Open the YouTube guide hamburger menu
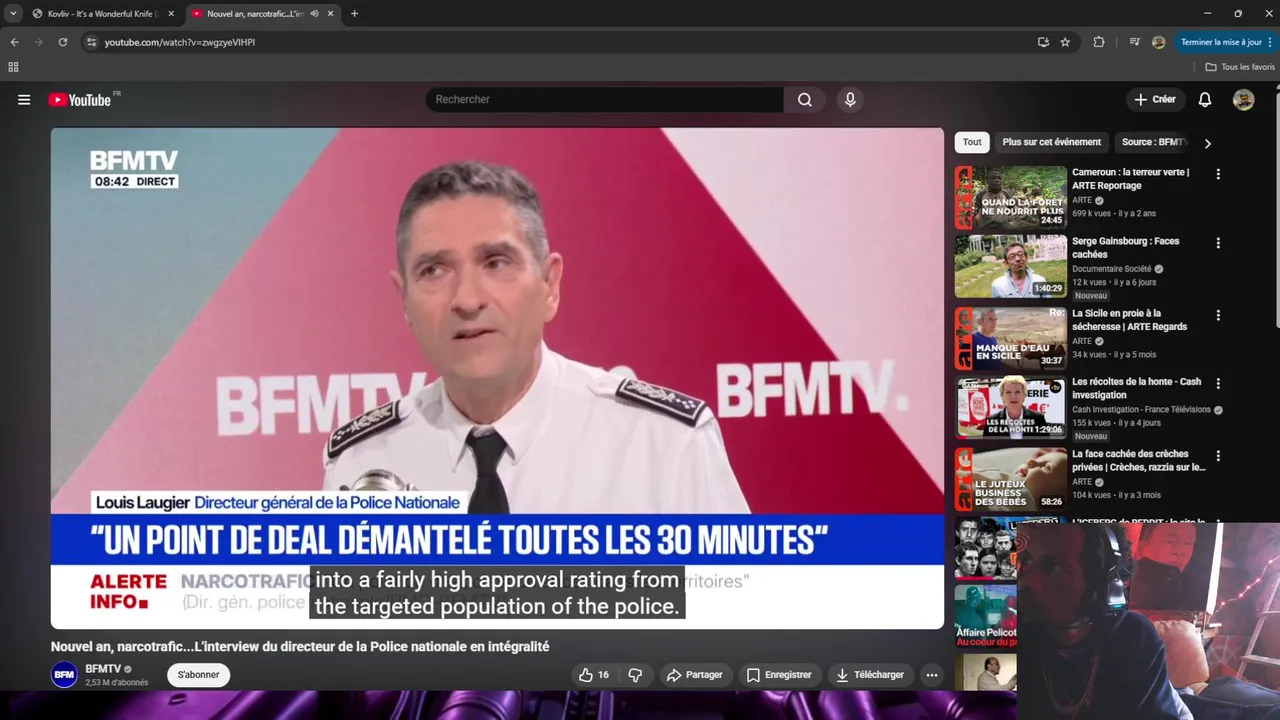 [24, 99]
